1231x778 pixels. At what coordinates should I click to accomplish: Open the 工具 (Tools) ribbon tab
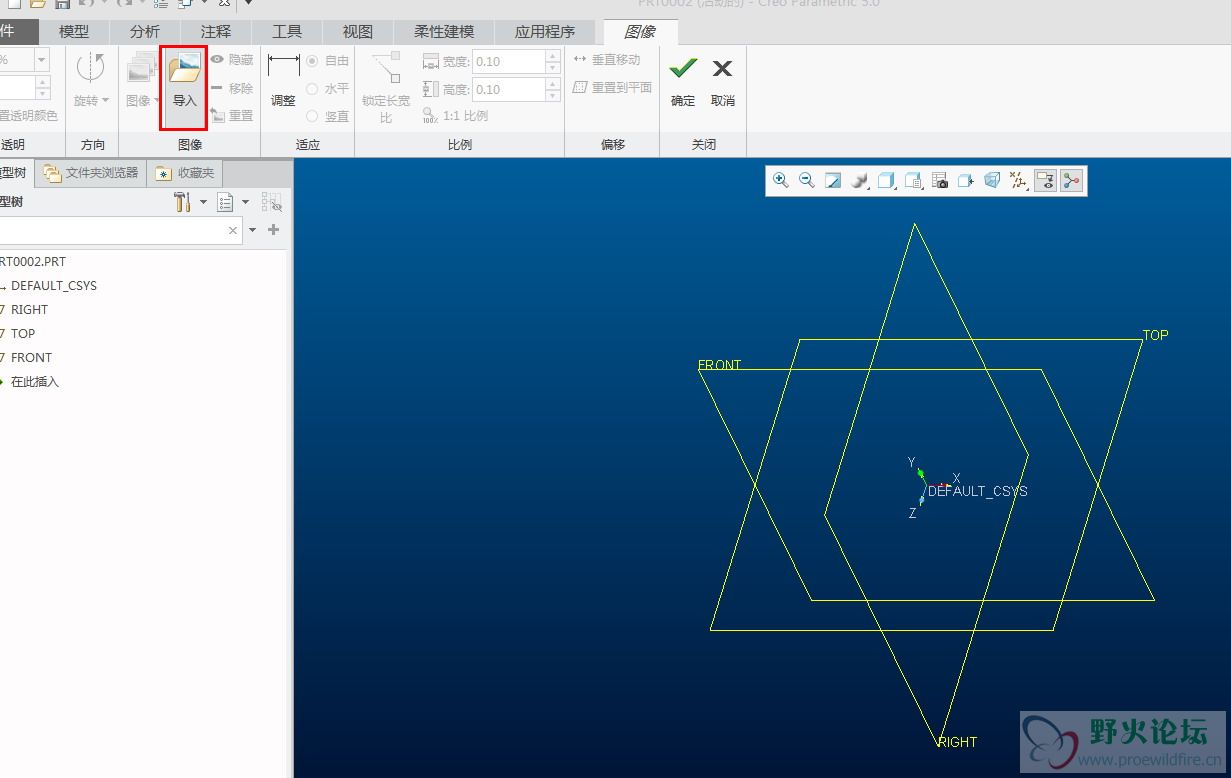287,32
